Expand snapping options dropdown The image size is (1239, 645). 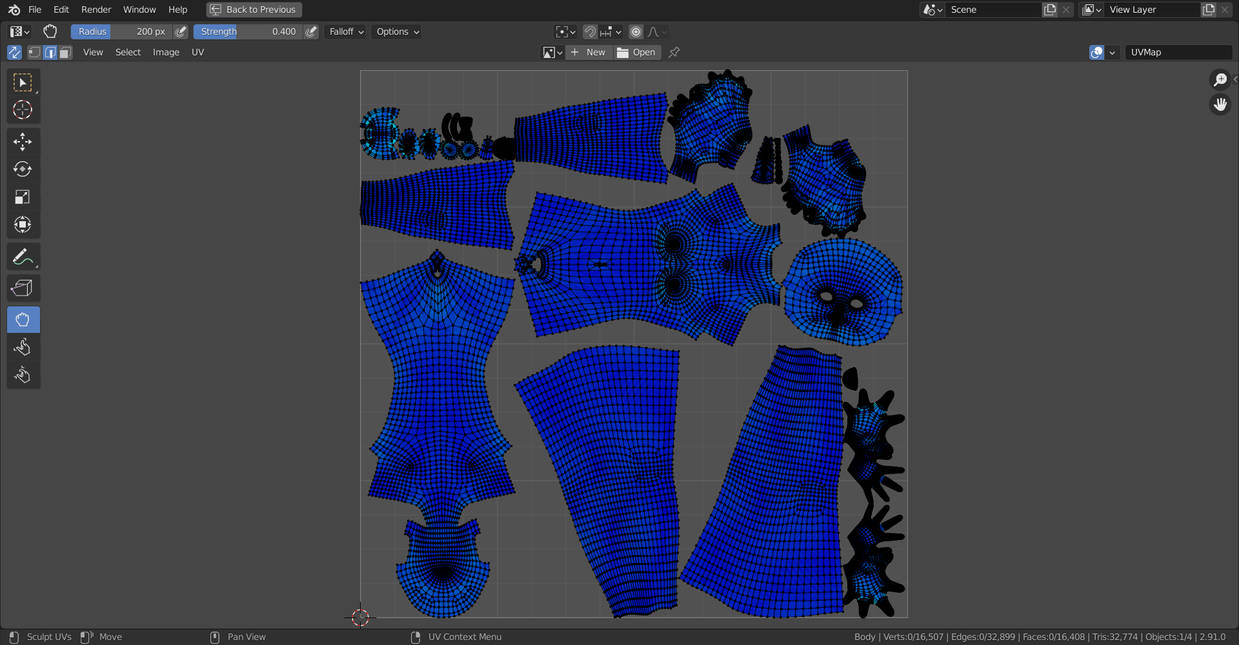coord(609,32)
